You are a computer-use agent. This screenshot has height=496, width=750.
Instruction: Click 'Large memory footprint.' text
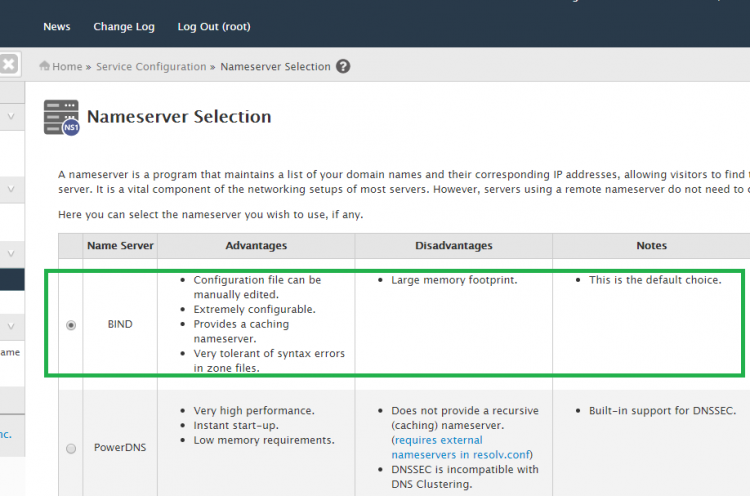(x=454, y=280)
